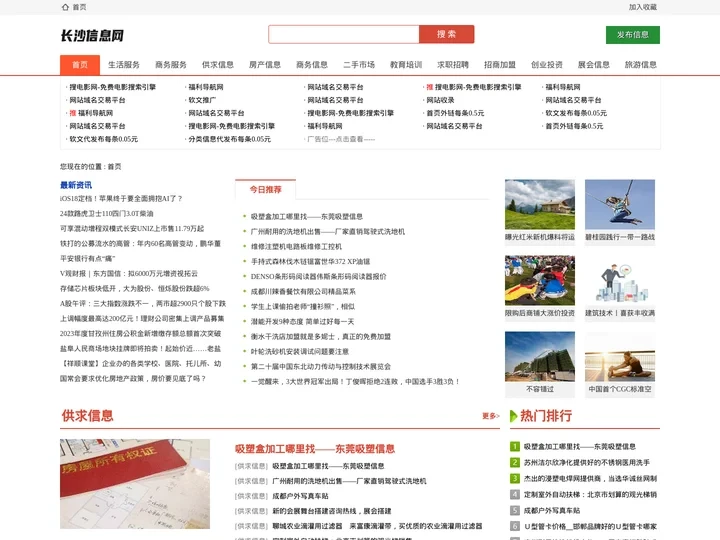The width and height of the screenshot is (720, 540).
Task: Open 成都川辣香餐饮有限公司精品菜系 link
Action: pos(303,292)
